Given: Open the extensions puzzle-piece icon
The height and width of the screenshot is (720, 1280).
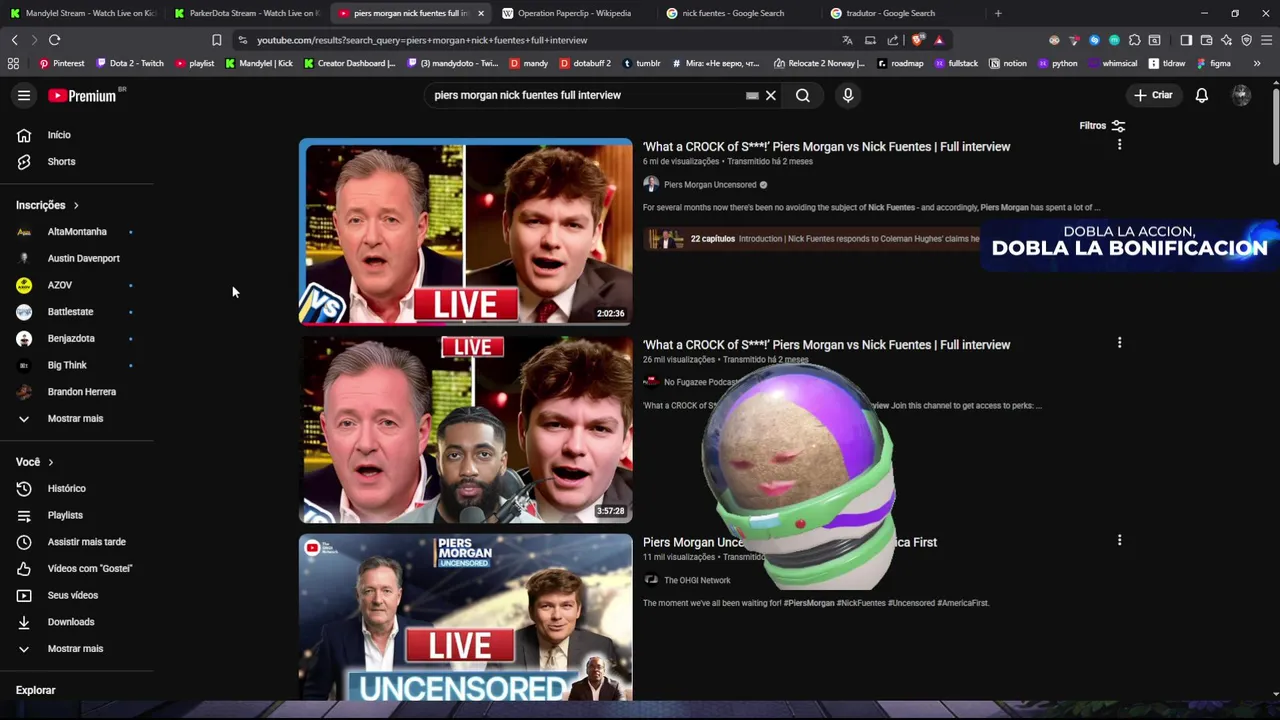Looking at the screenshot, I should tap(1134, 40).
